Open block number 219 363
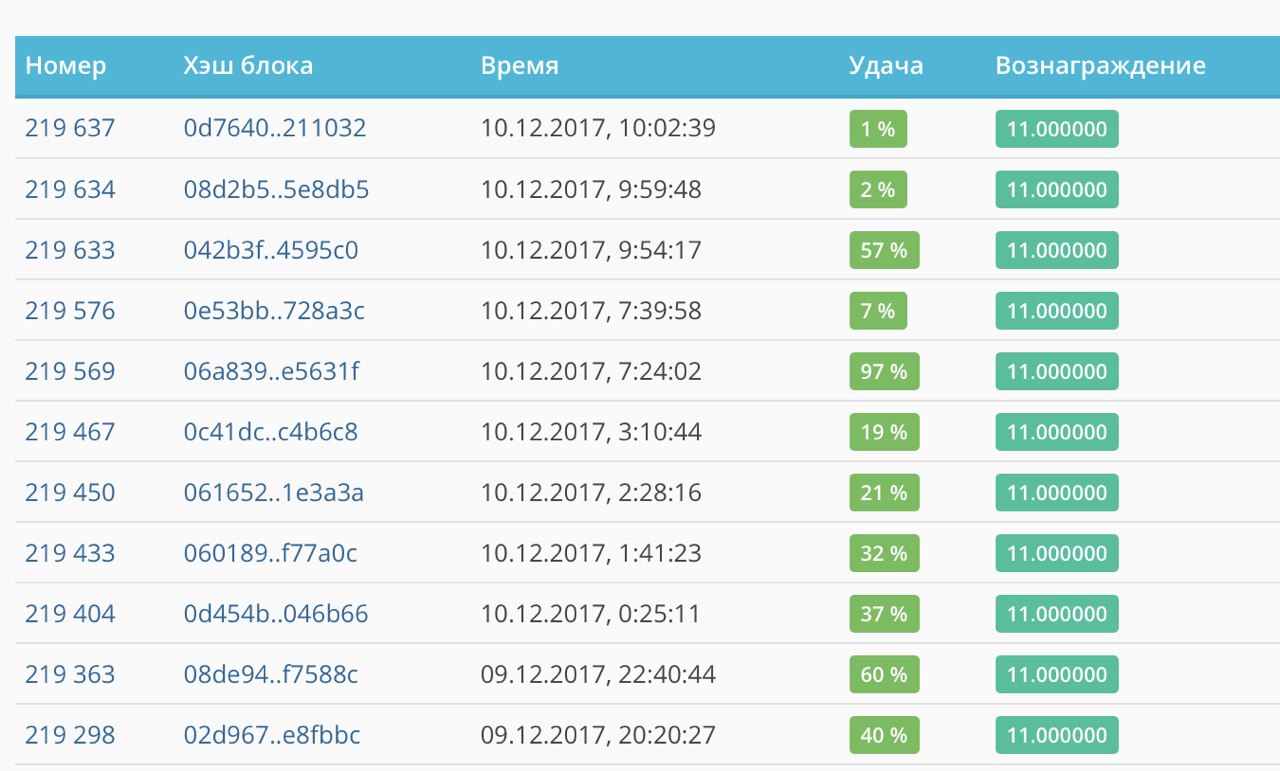Image resolution: width=1280 pixels, height=771 pixels. (x=70, y=675)
